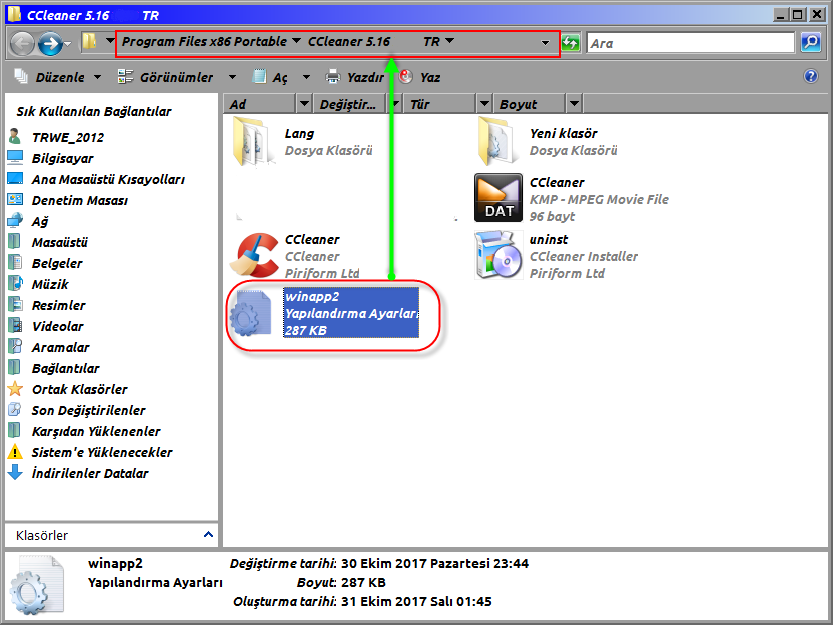
Task: Click inside the Ara search field
Action: click(691, 43)
